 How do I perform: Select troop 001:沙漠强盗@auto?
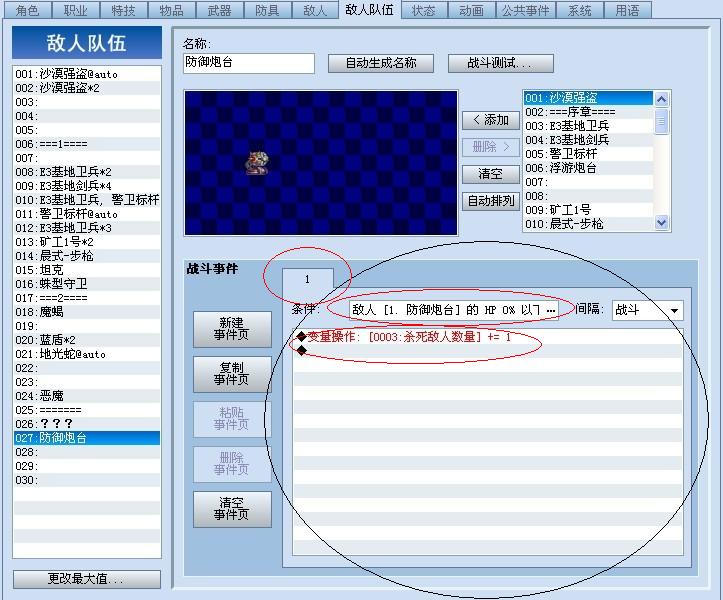pos(87,74)
